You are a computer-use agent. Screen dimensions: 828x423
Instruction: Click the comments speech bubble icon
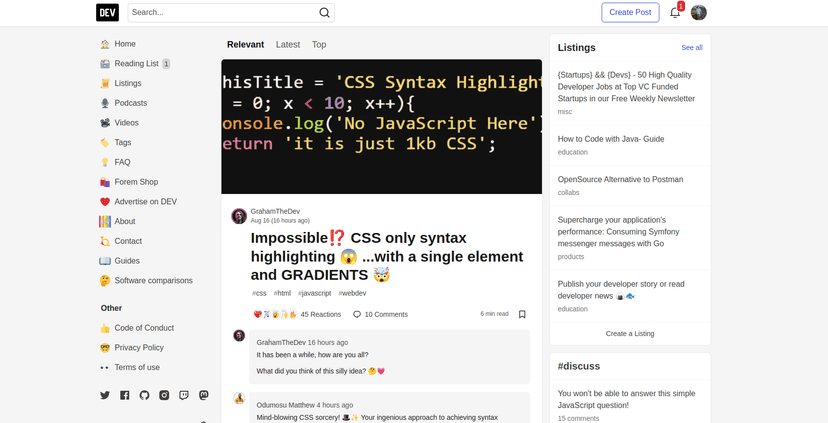tap(357, 314)
